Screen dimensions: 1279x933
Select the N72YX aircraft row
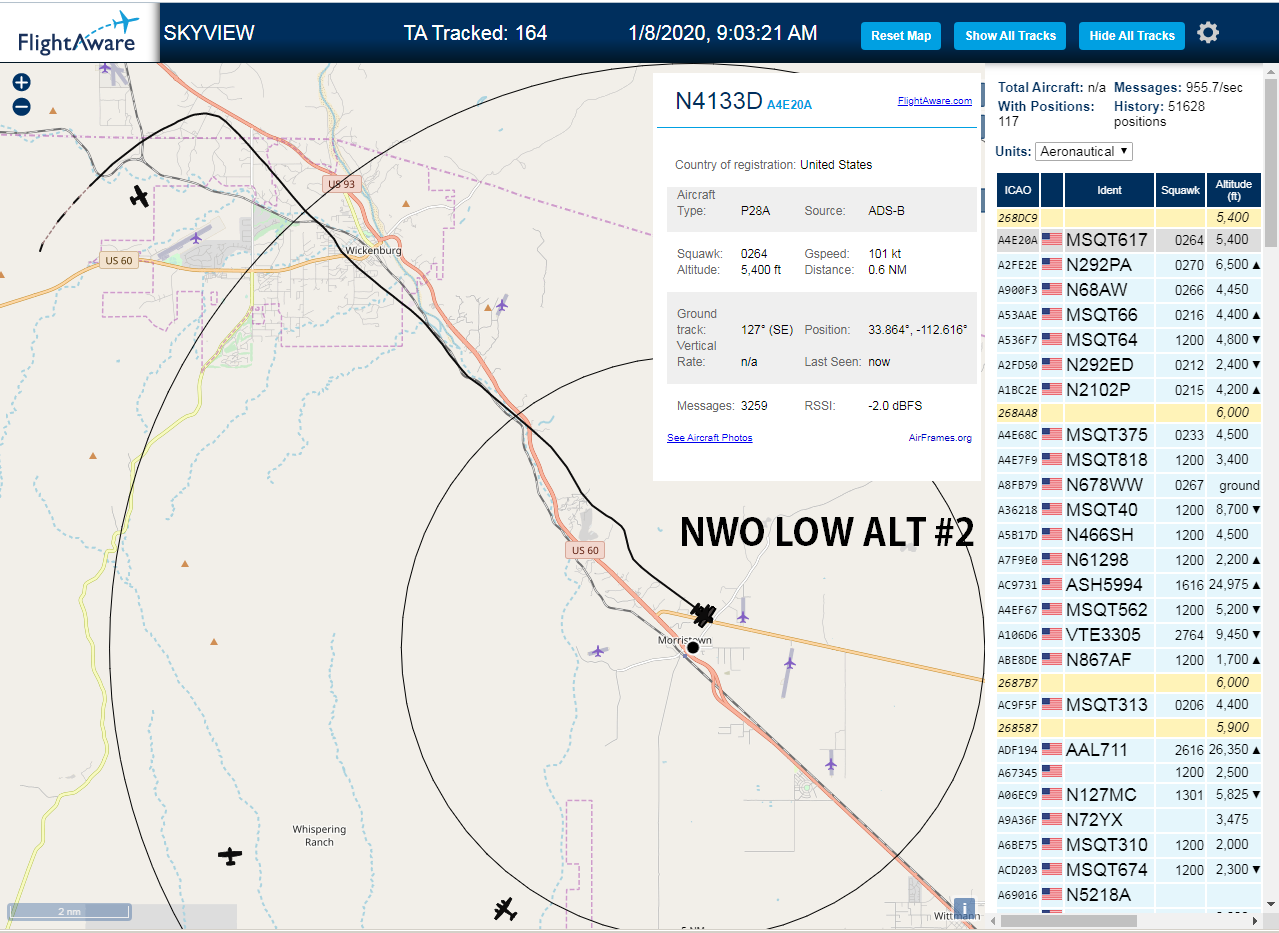pos(1129,820)
